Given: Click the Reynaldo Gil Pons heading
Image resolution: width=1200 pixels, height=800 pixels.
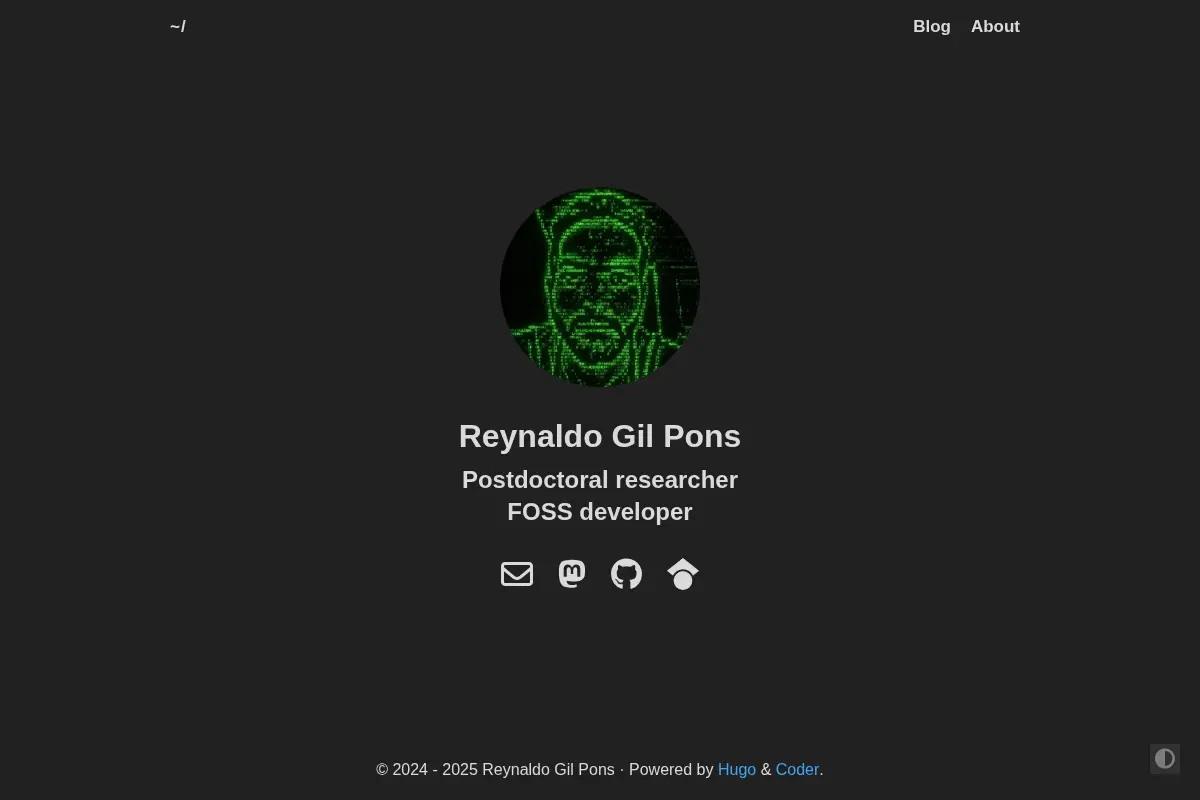Looking at the screenshot, I should [600, 436].
